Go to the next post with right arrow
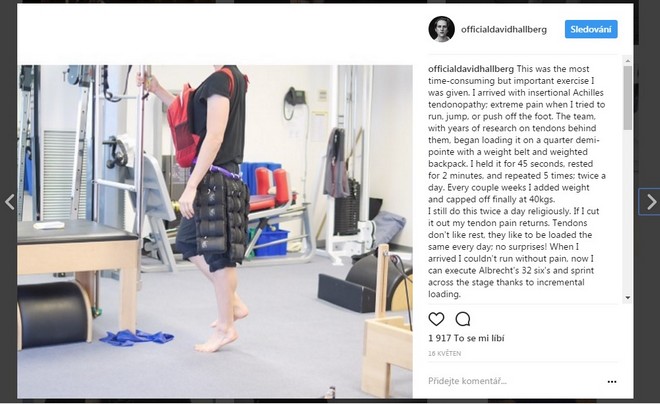Viewport: 660px width, 404px height. click(651, 202)
